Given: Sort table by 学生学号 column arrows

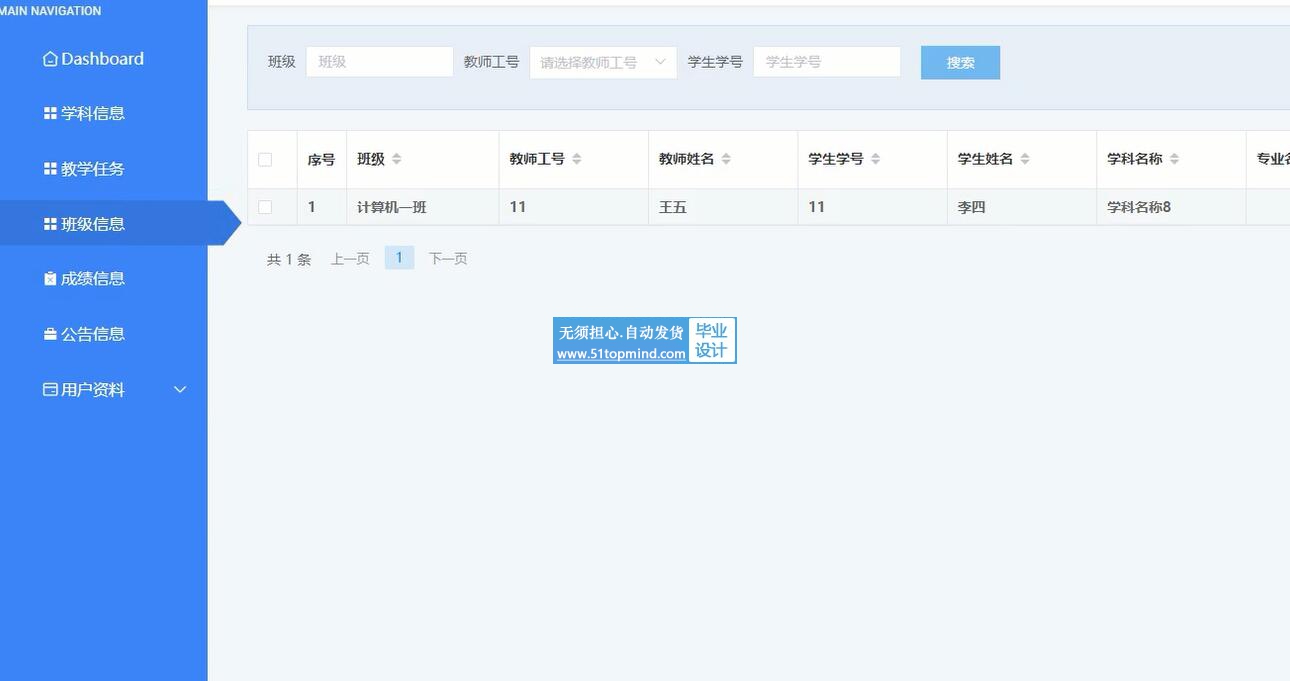Looking at the screenshot, I should [875, 159].
